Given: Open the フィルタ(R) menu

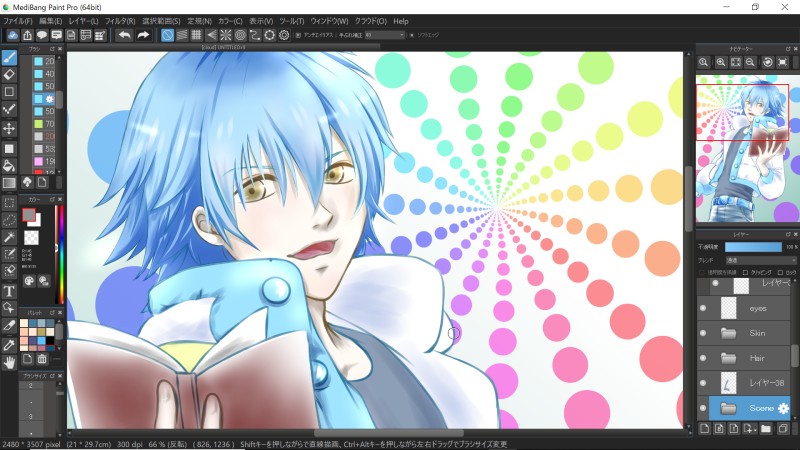Looking at the screenshot, I should (x=120, y=21).
